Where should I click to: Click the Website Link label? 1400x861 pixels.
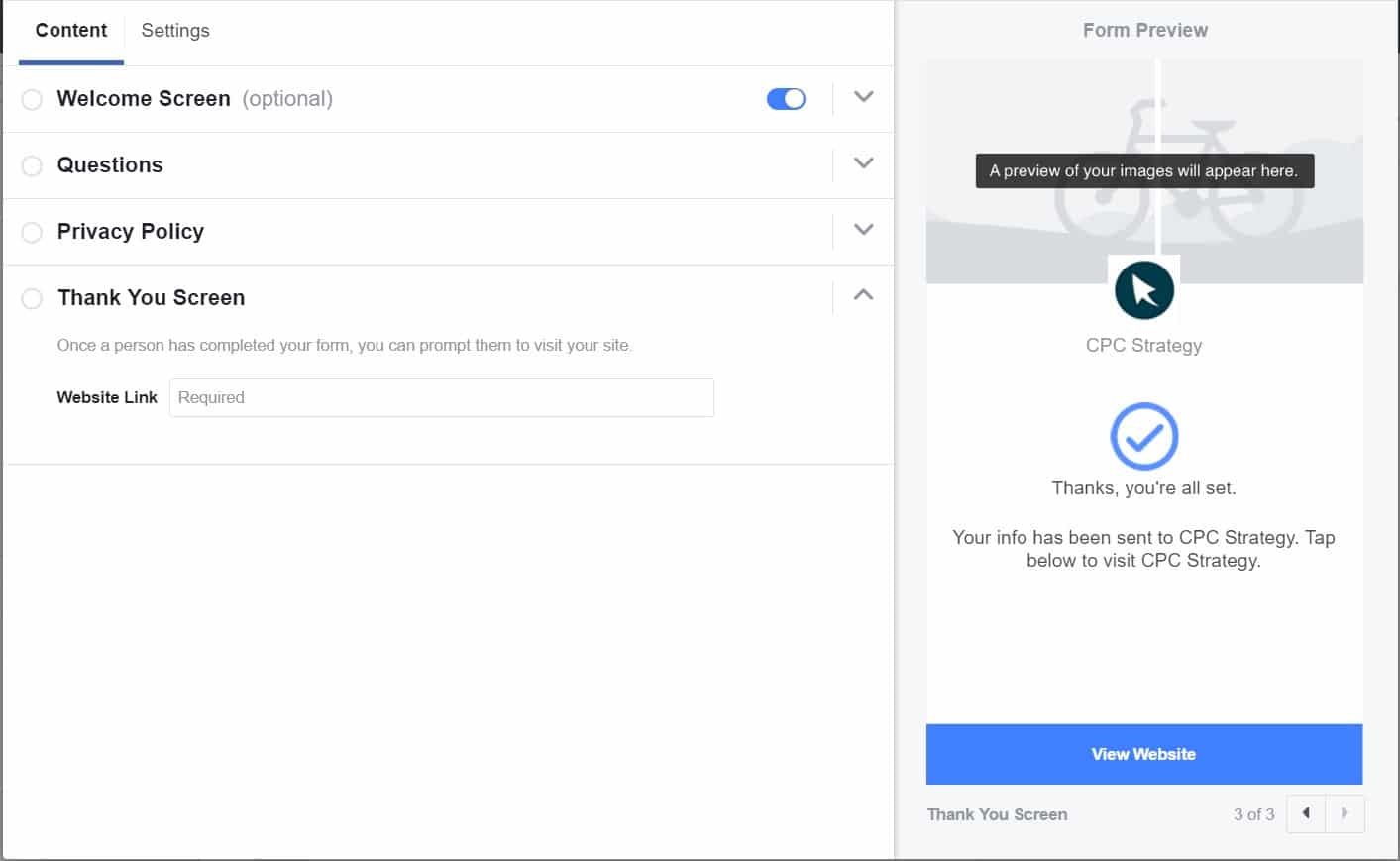(107, 397)
